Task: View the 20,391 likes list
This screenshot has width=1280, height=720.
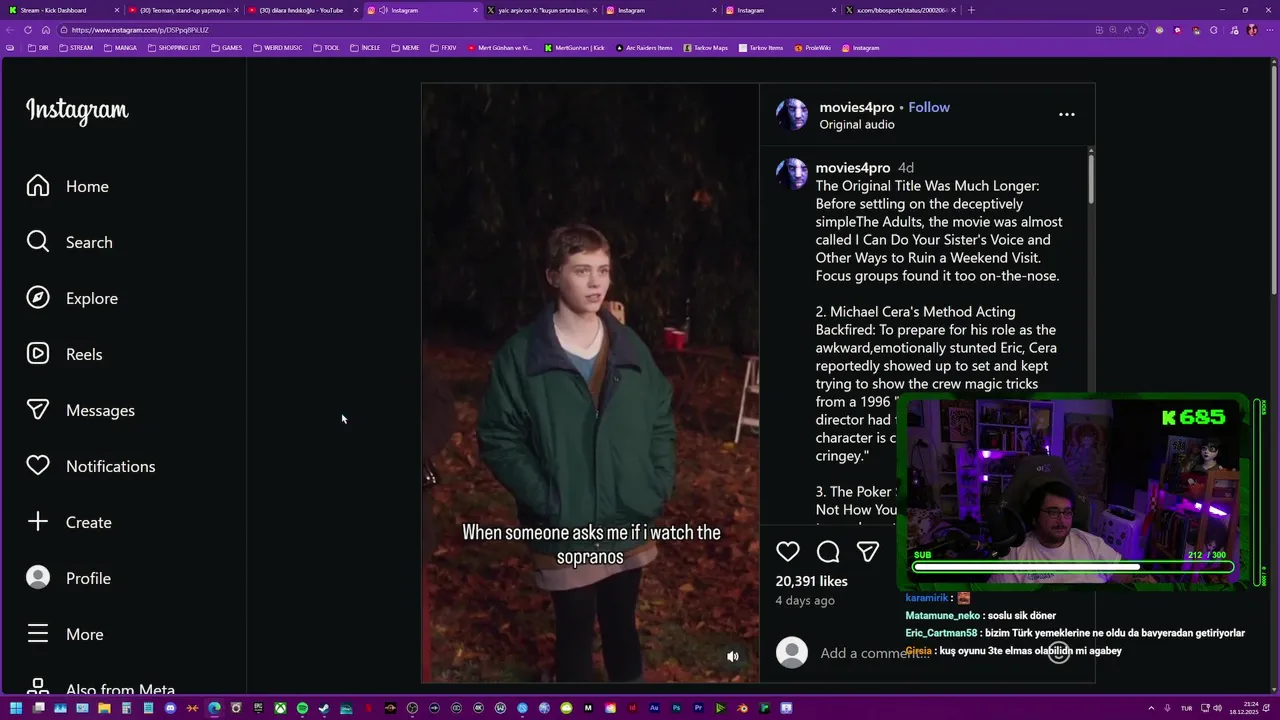Action: coord(811,581)
